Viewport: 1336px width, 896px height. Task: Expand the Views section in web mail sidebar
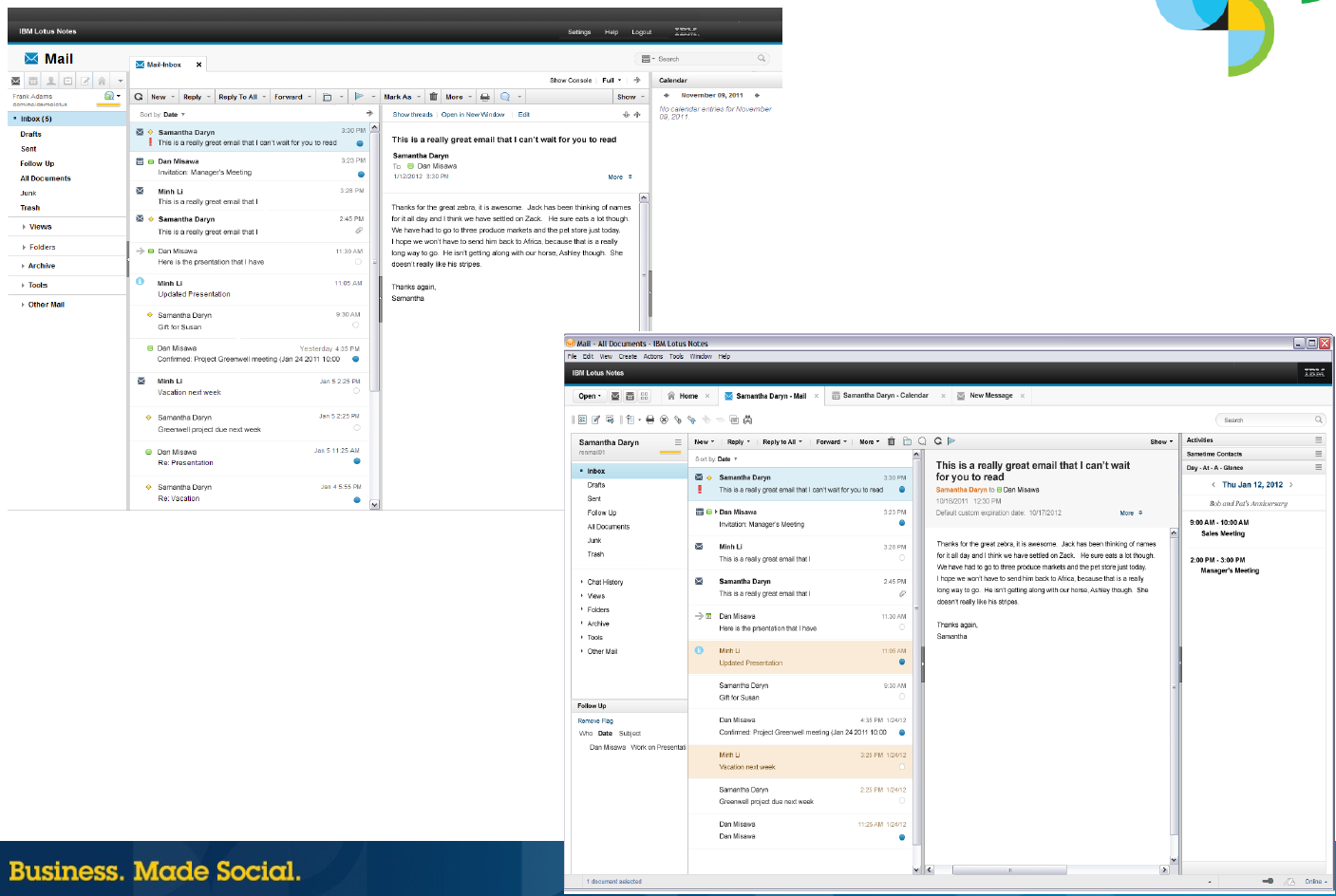point(24,227)
